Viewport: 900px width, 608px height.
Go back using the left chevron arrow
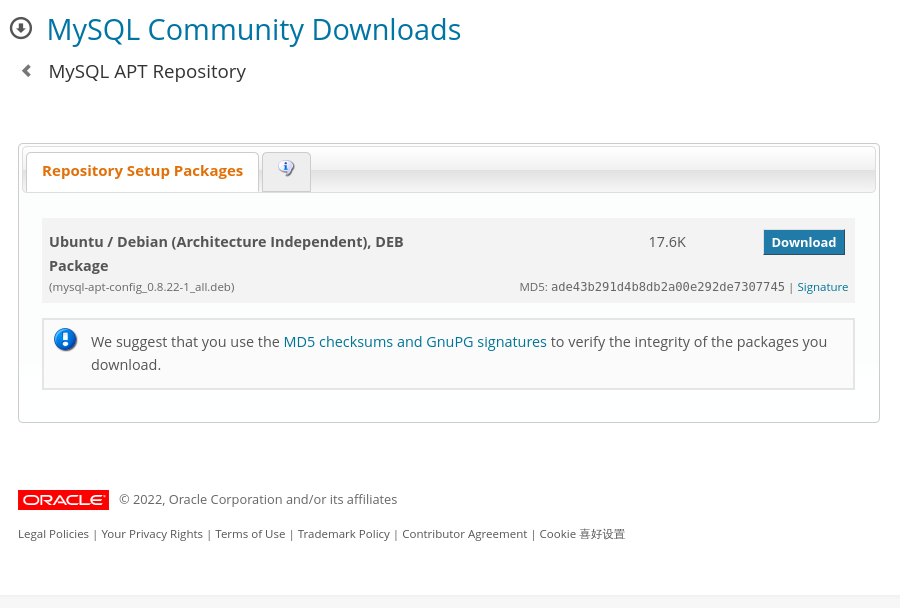26,71
